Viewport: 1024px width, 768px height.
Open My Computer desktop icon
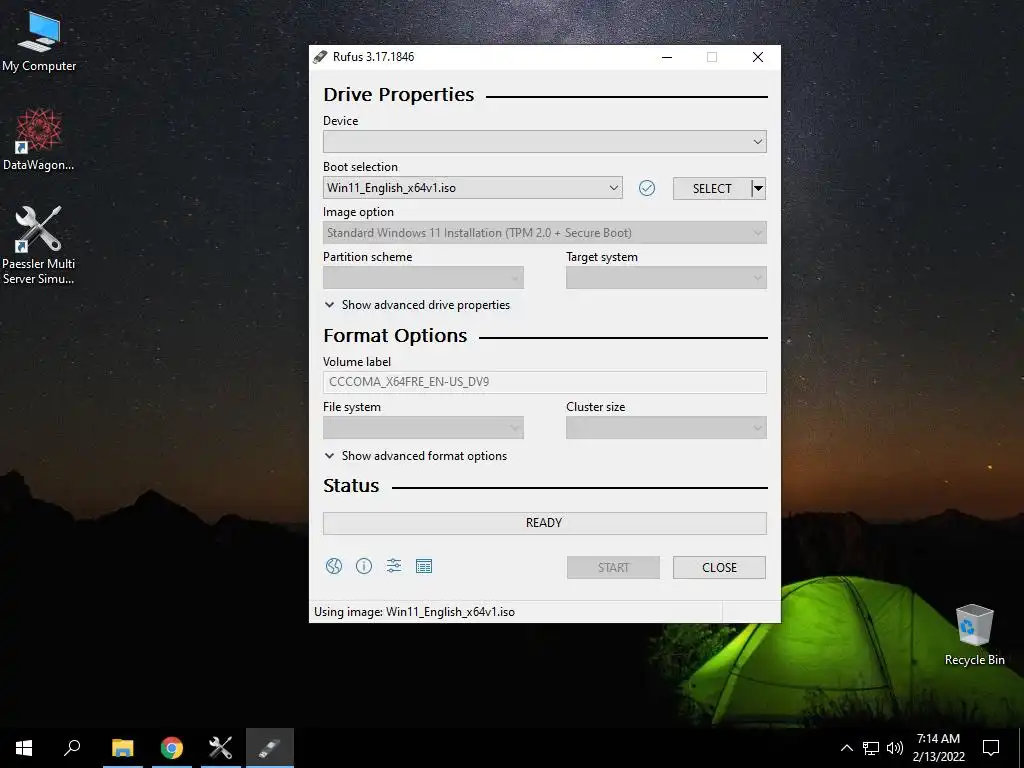[39, 42]
